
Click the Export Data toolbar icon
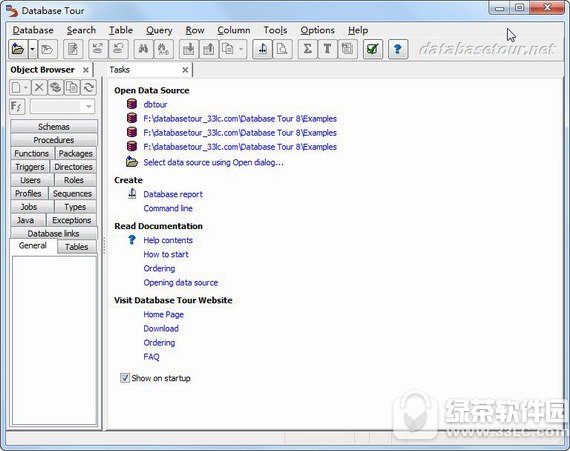coord(209,49)
